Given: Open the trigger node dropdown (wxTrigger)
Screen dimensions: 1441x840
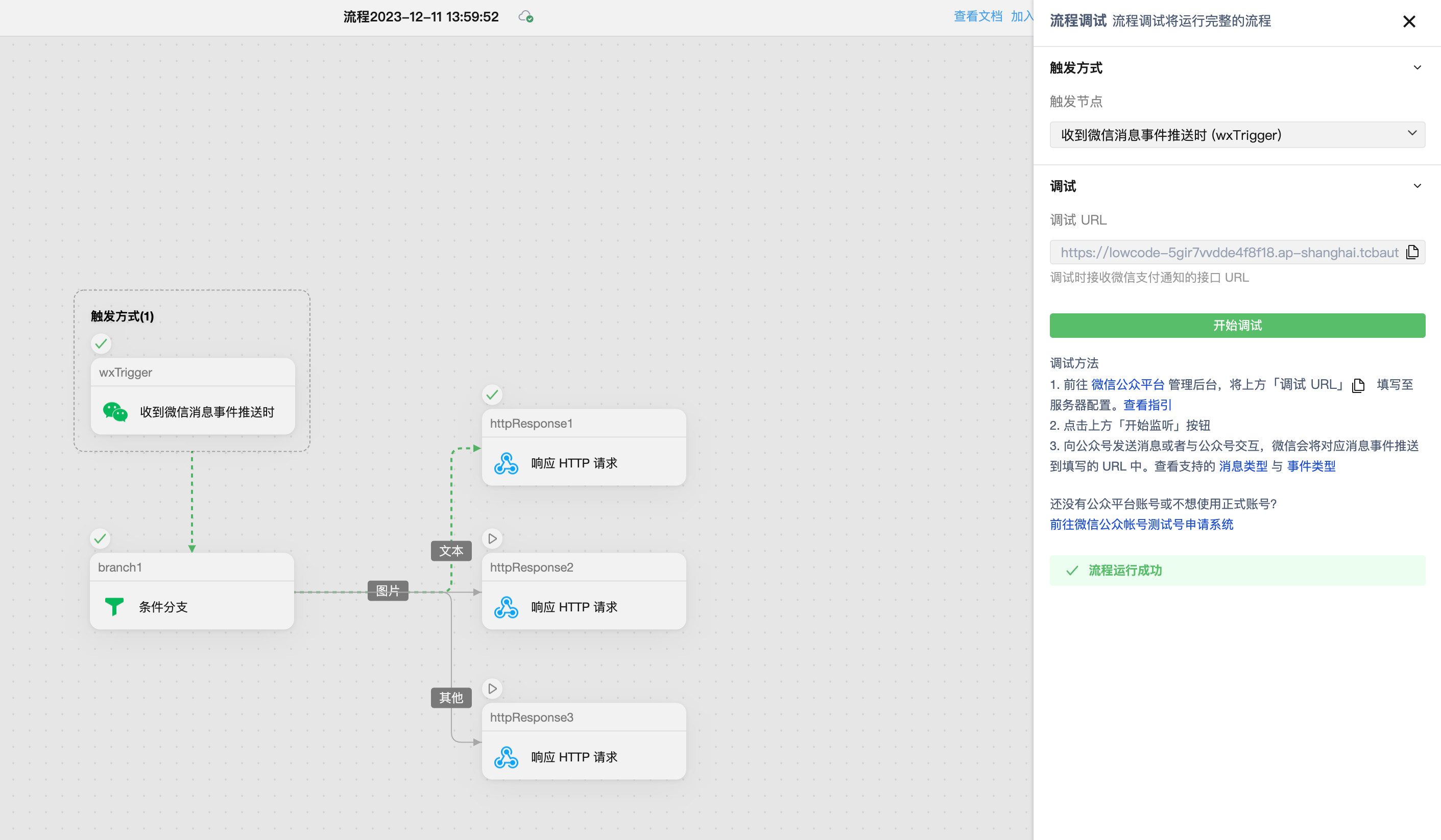Looking at the screenshot, I should pyautogui.click(x=1237, y=135).
